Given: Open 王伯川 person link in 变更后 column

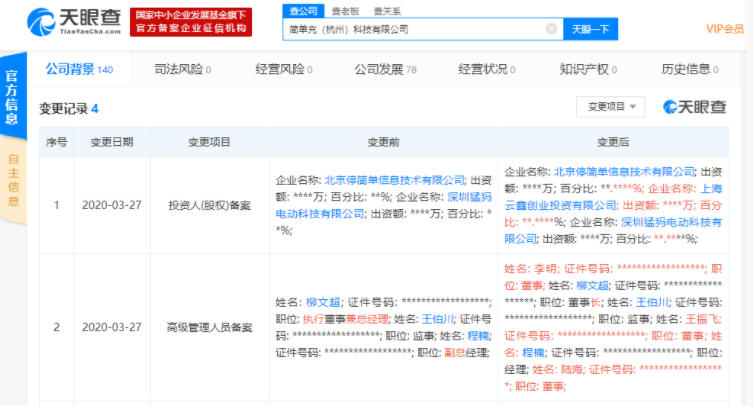Looking at the screenshot, I should point(652,302).
